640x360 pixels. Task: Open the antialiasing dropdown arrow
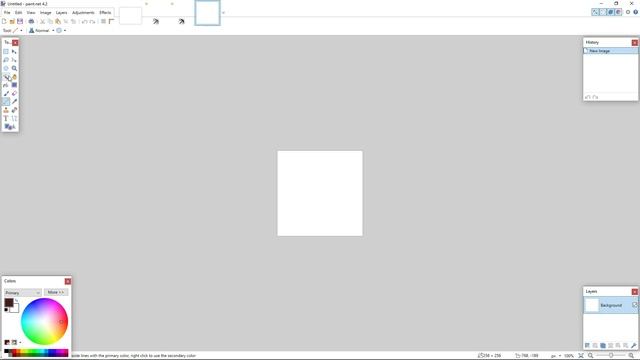[64, 31]
